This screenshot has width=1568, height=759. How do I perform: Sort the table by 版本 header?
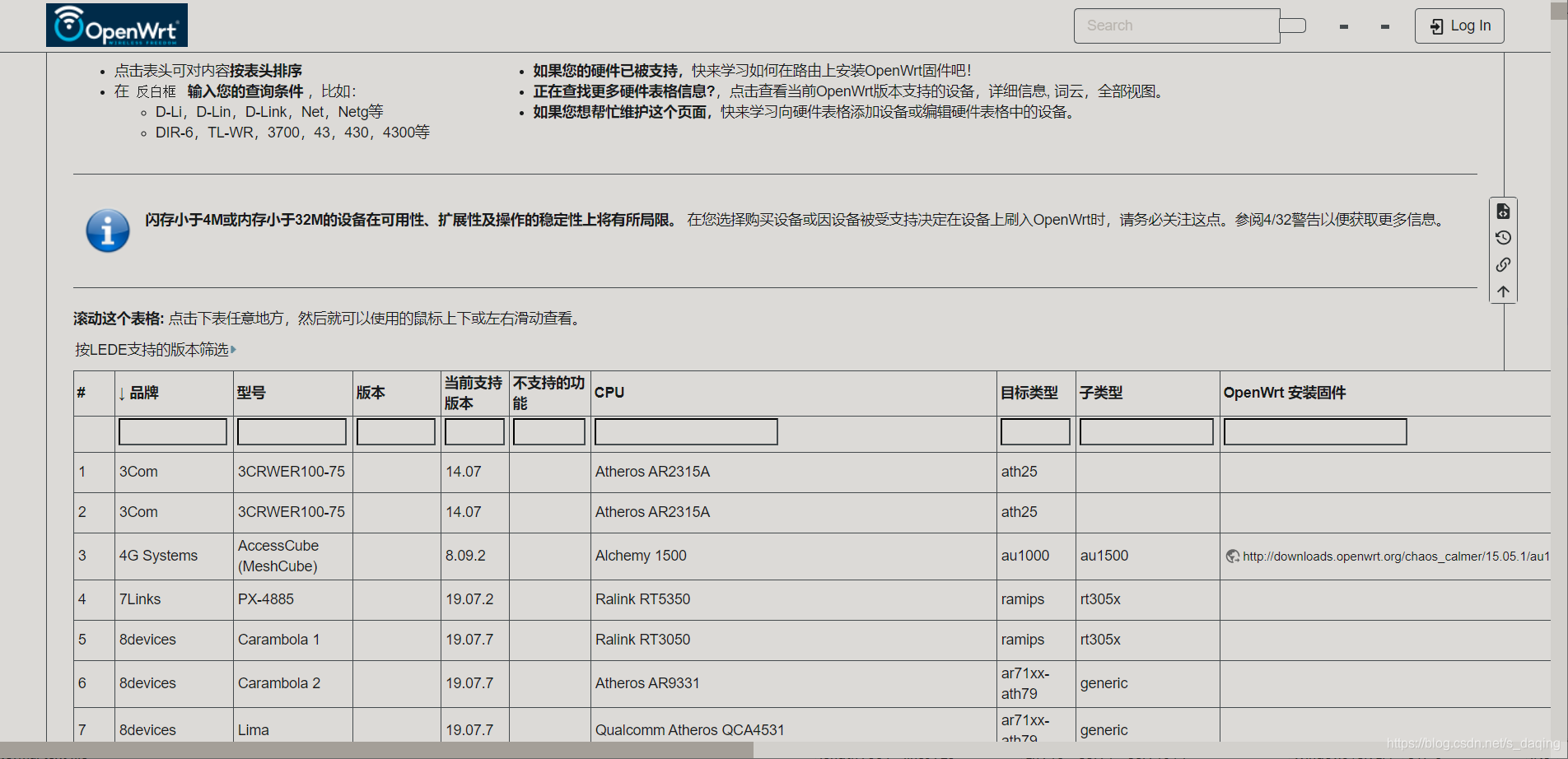point(397,393)
